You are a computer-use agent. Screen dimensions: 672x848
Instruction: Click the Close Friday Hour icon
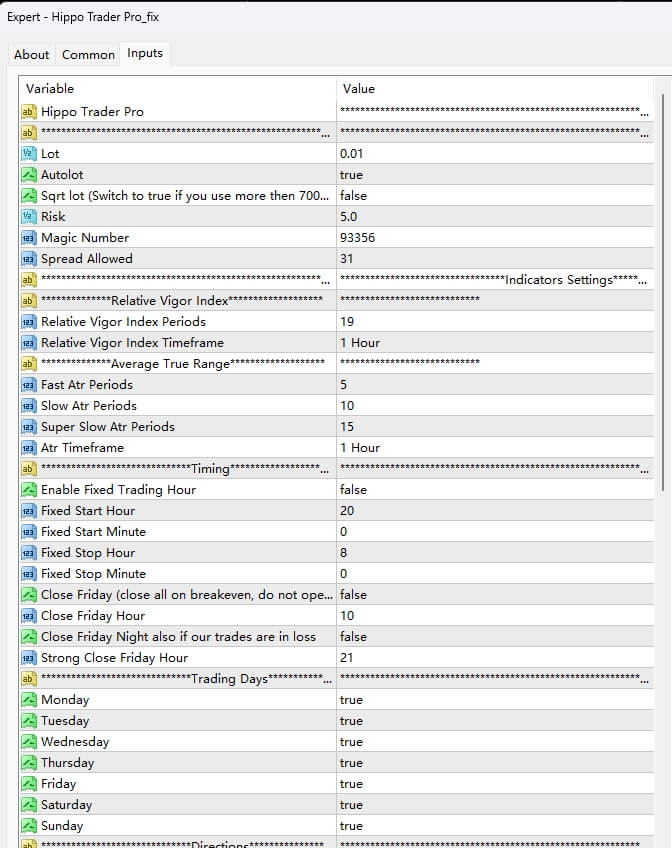click(x=28, y=616)
